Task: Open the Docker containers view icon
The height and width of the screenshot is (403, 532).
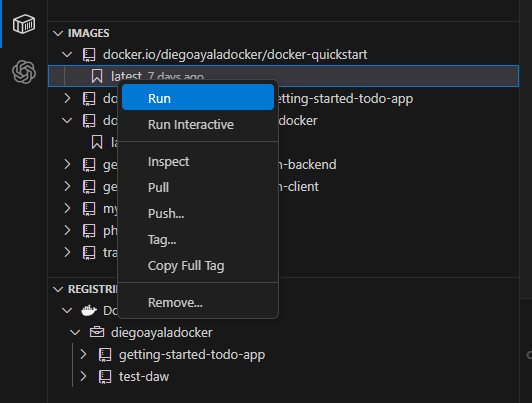Action: pyautogui.click(x=24, y=24)
